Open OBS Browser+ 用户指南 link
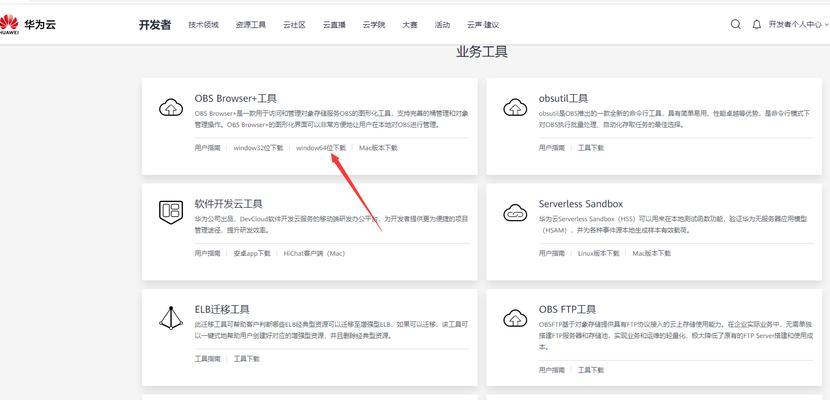 pyautogui.click(x=208, y=148)
